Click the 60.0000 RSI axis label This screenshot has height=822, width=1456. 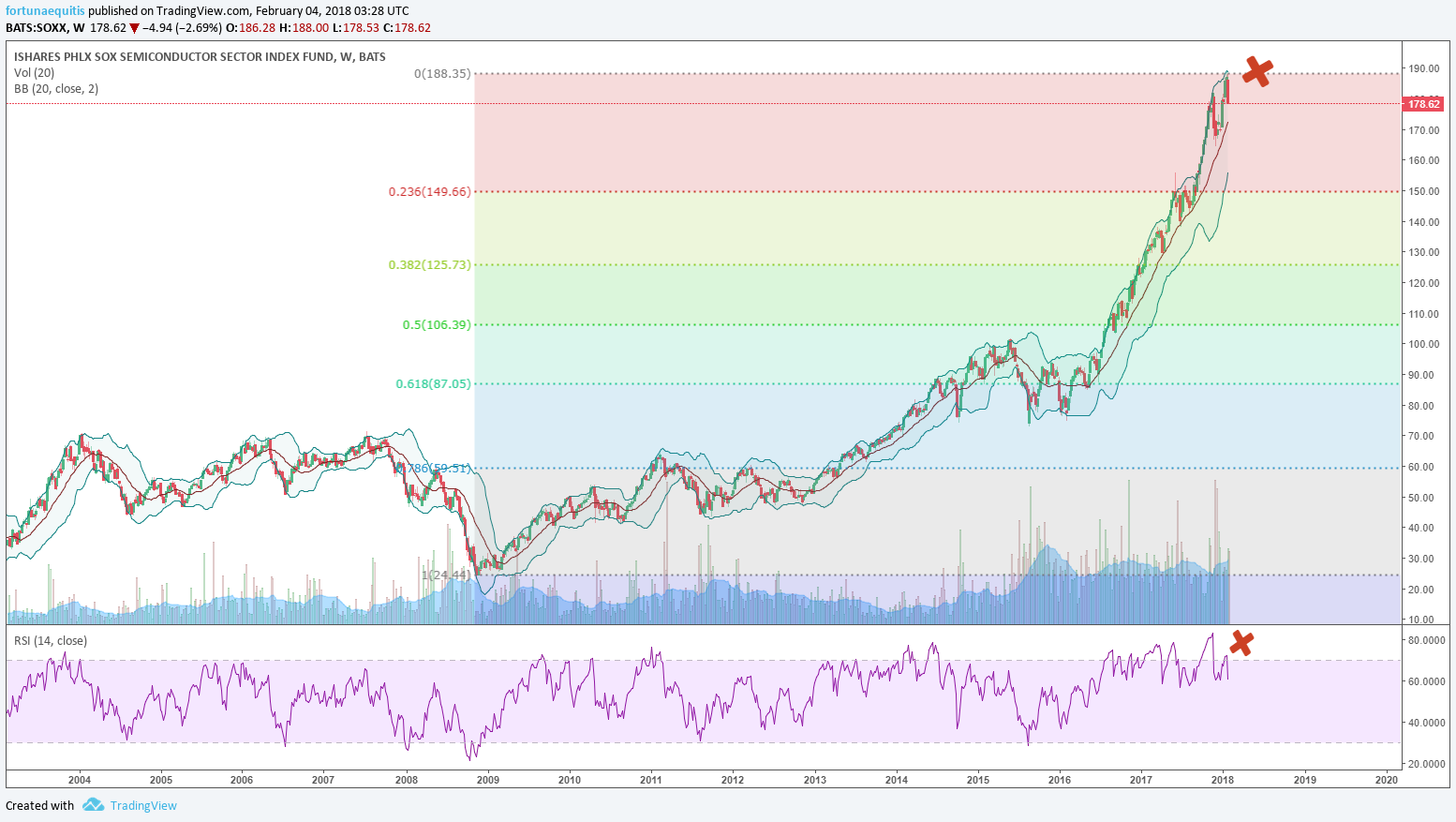1428,681
